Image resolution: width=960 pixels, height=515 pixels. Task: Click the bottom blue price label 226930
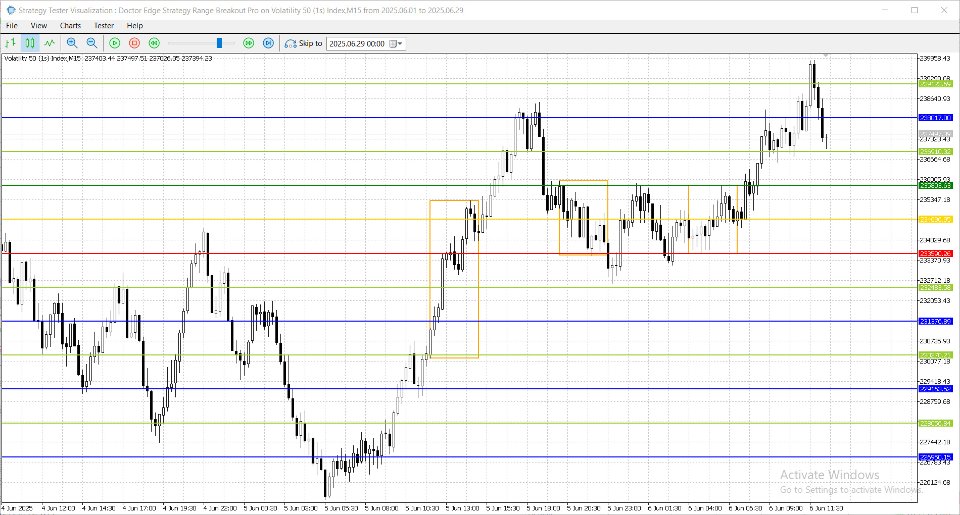[x=936, y=457]
